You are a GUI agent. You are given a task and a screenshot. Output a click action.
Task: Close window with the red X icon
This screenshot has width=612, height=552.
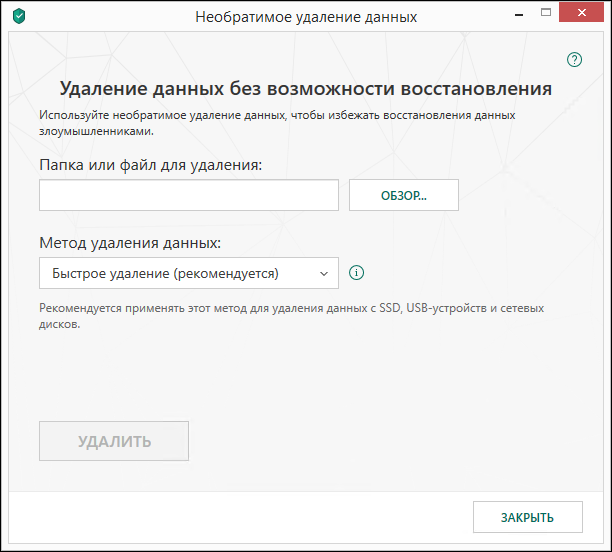click(588, 17)
